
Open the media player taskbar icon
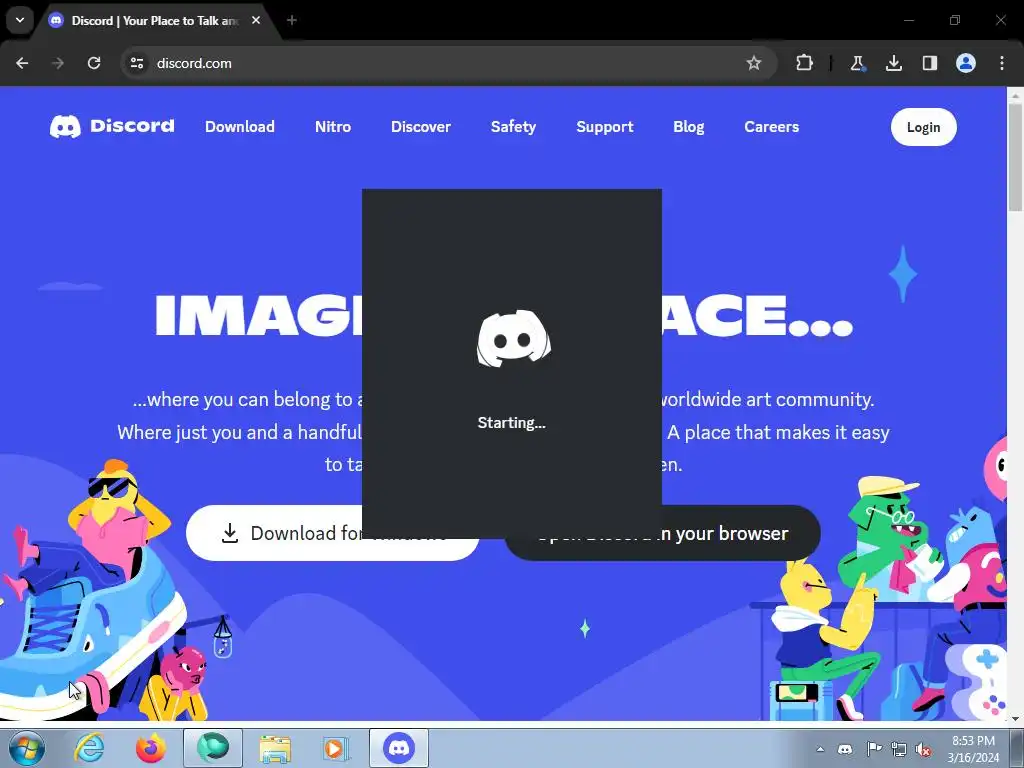pyautogui.click(x=337, y=748)
